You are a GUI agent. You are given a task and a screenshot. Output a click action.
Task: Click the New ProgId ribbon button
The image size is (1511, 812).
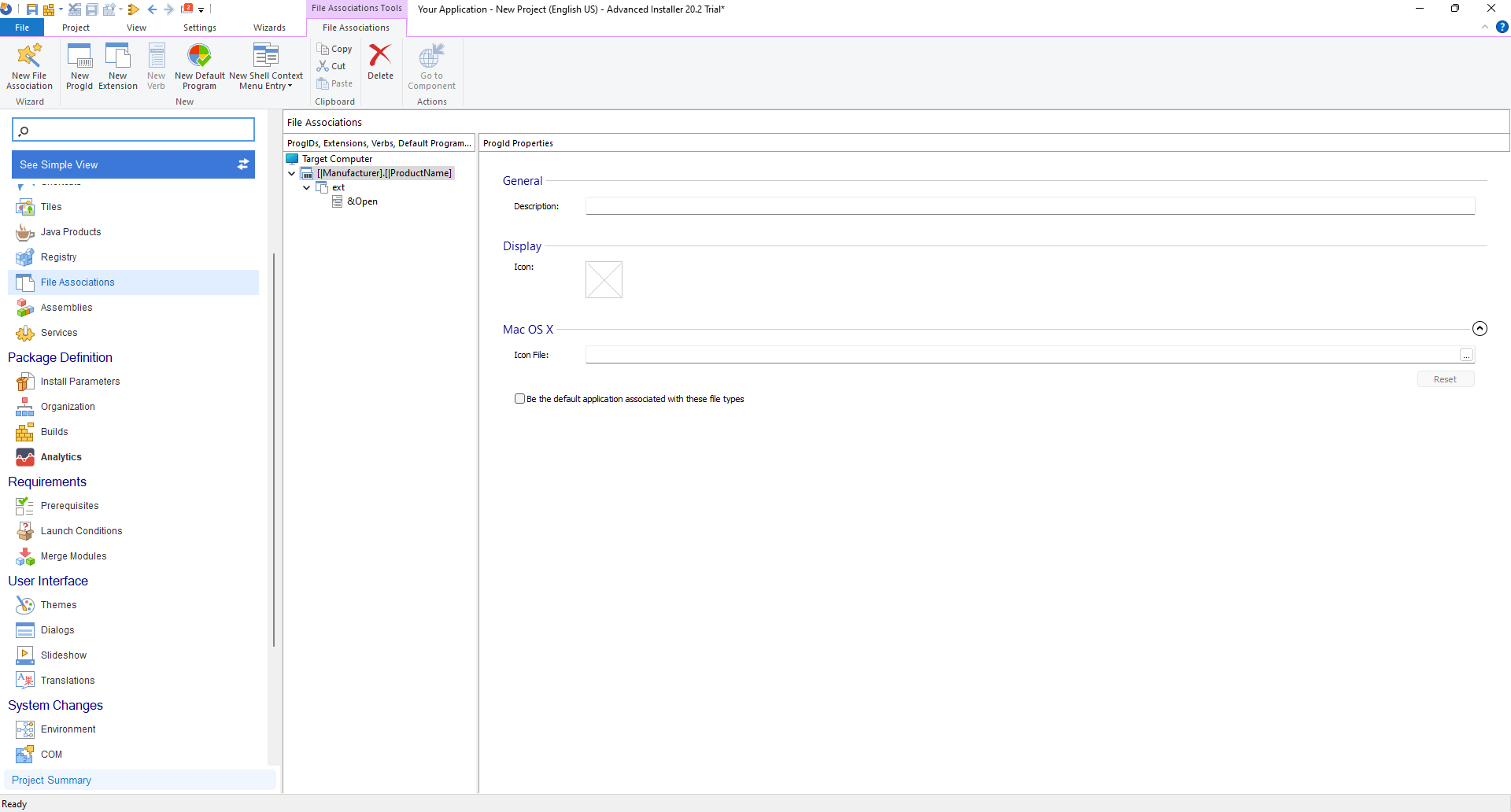pyautogui.click(x=79, y=67)
